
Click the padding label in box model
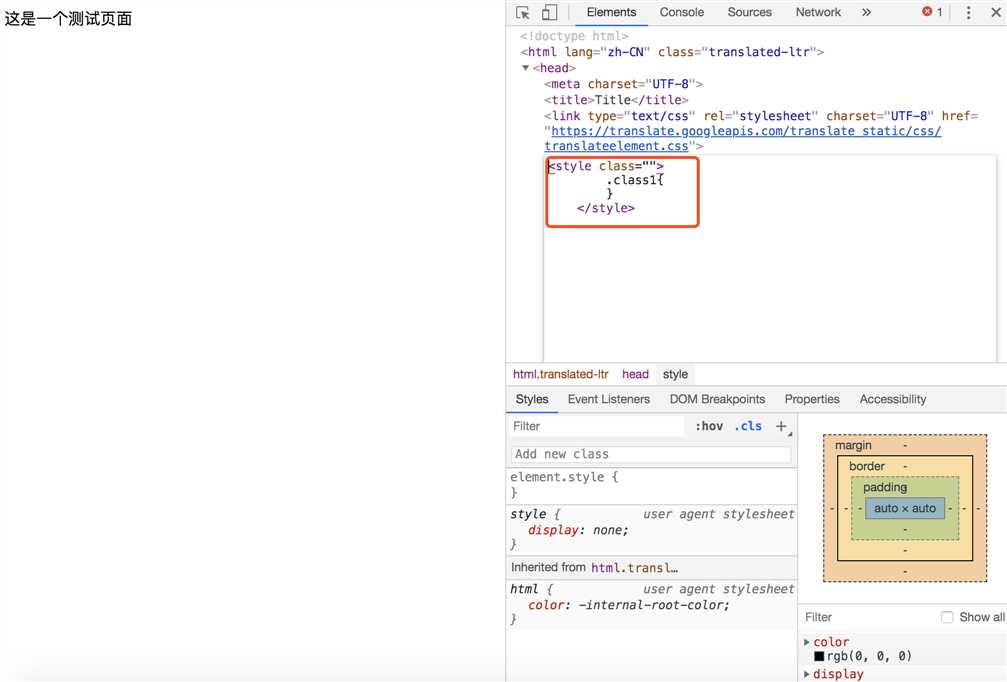(x=884, y=487)
